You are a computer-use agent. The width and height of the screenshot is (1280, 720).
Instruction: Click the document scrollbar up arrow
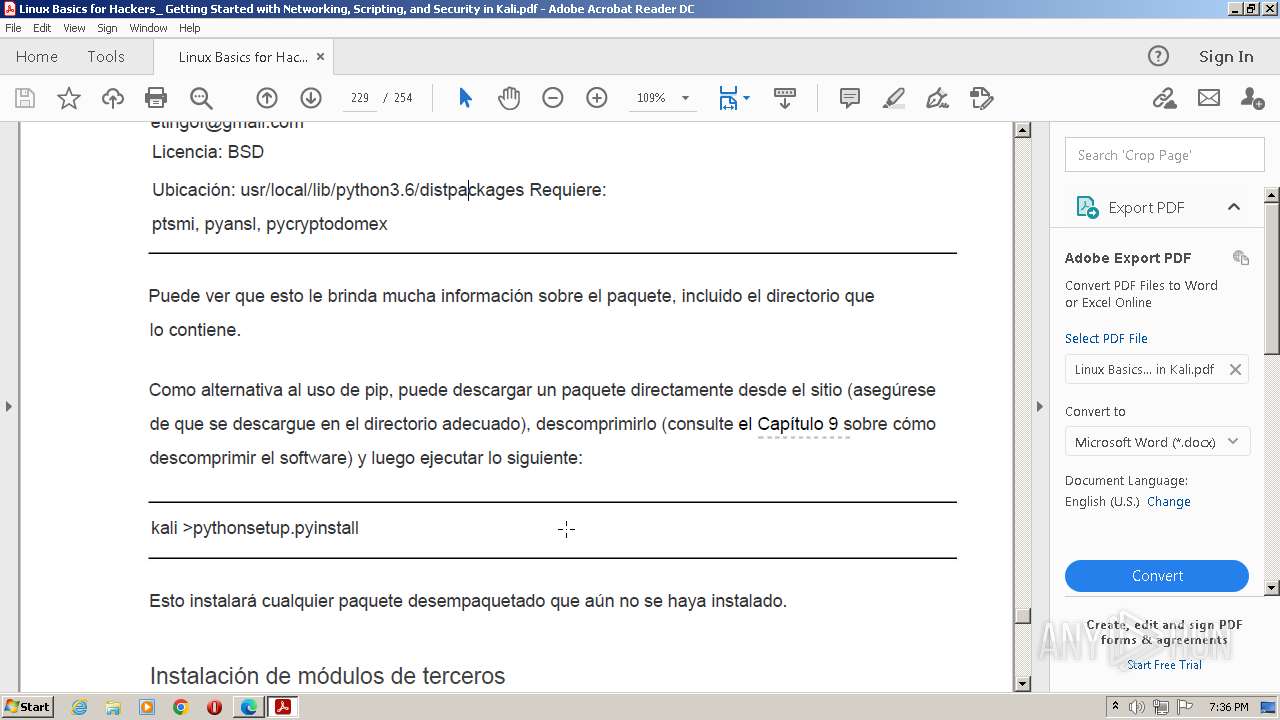pyautogui.click(x=1022, y=130)
